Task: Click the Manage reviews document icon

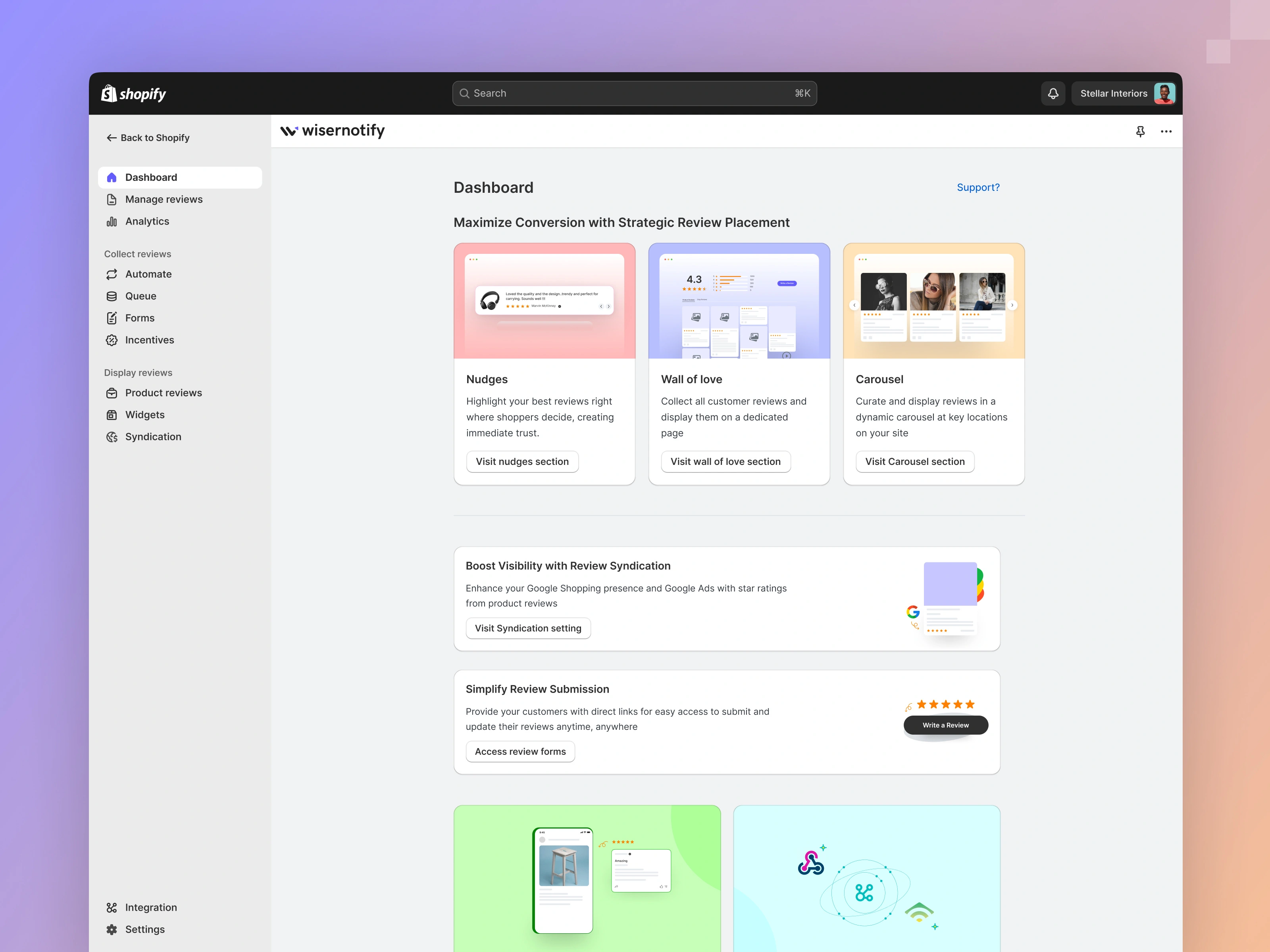Action: (x=112, y=199)
